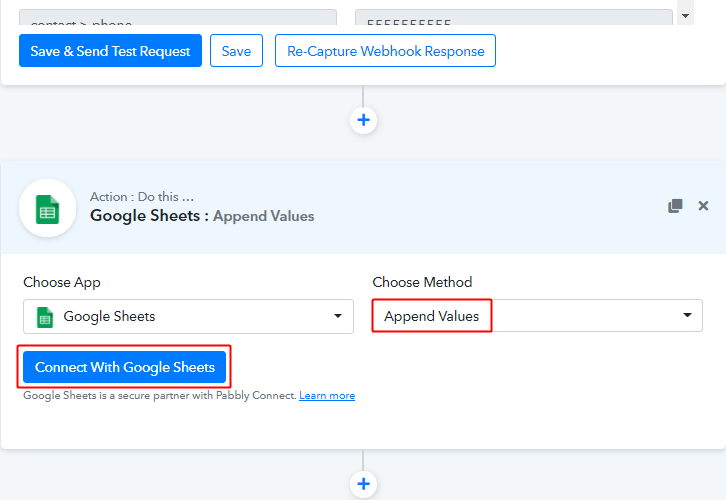726x500 pixels.
Task: Click the Action header title Google Sheets : Append Values
Action: click(x=202, y=216)
